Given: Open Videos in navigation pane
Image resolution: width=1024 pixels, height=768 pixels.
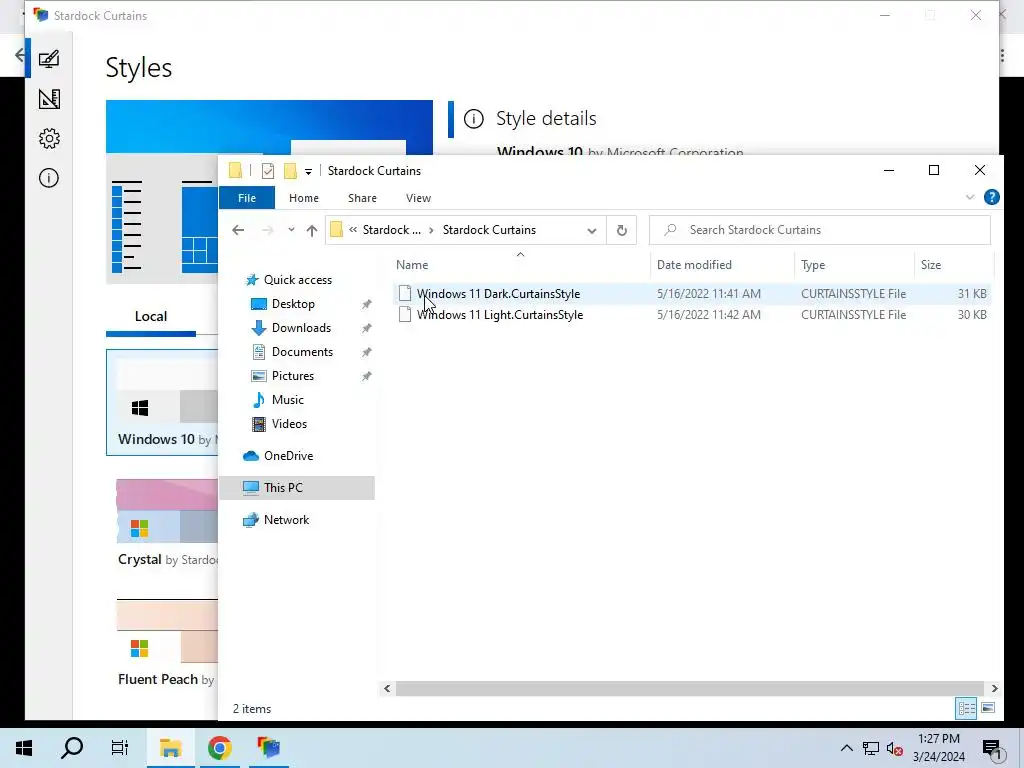Looking at the screenshot, I should pyautogui.click(x=289, y=424).
